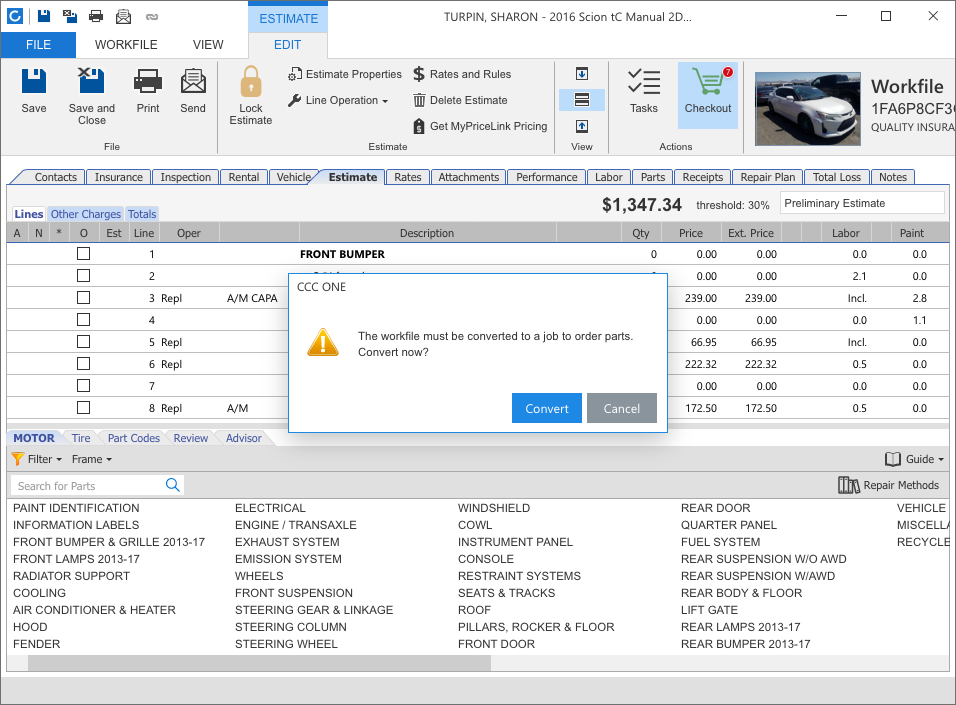Click the Description column header

point(427,233)
